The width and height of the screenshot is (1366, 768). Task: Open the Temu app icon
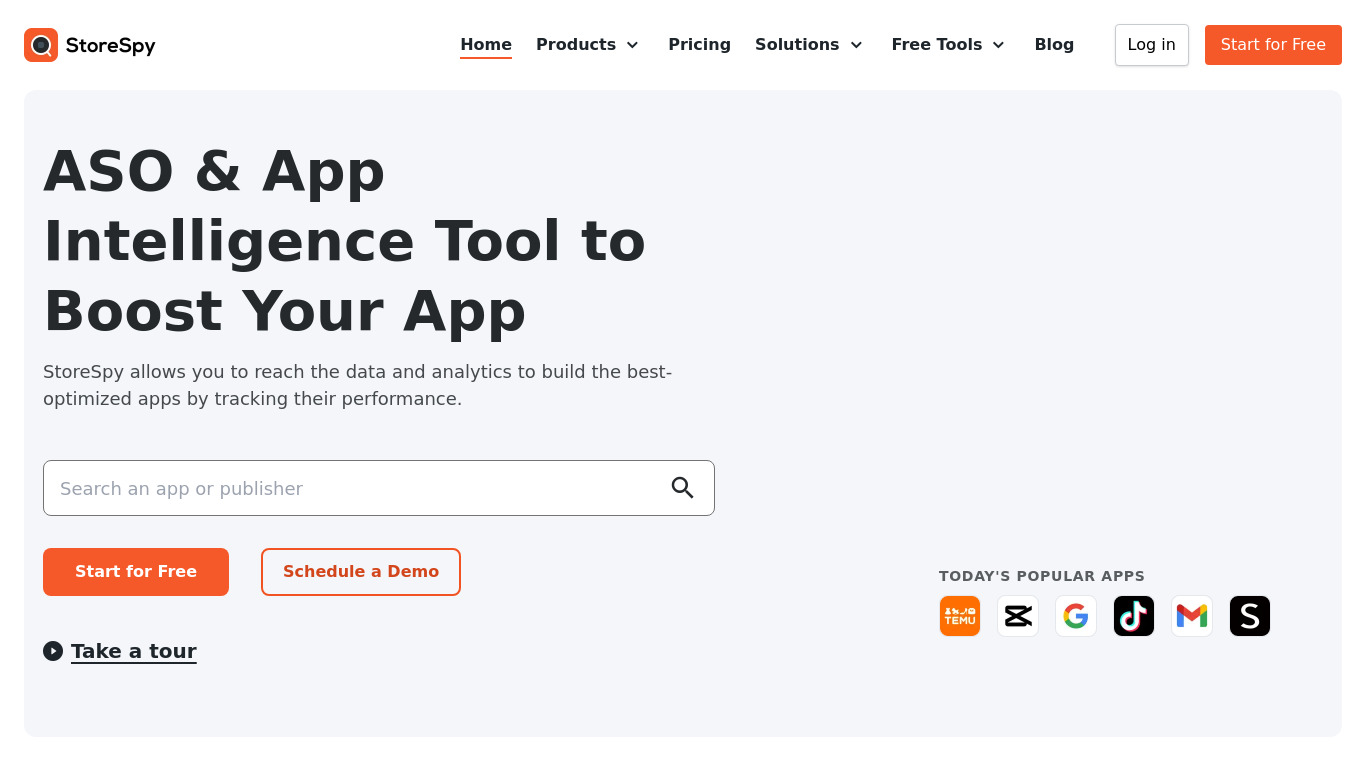(x=960, y=616)
